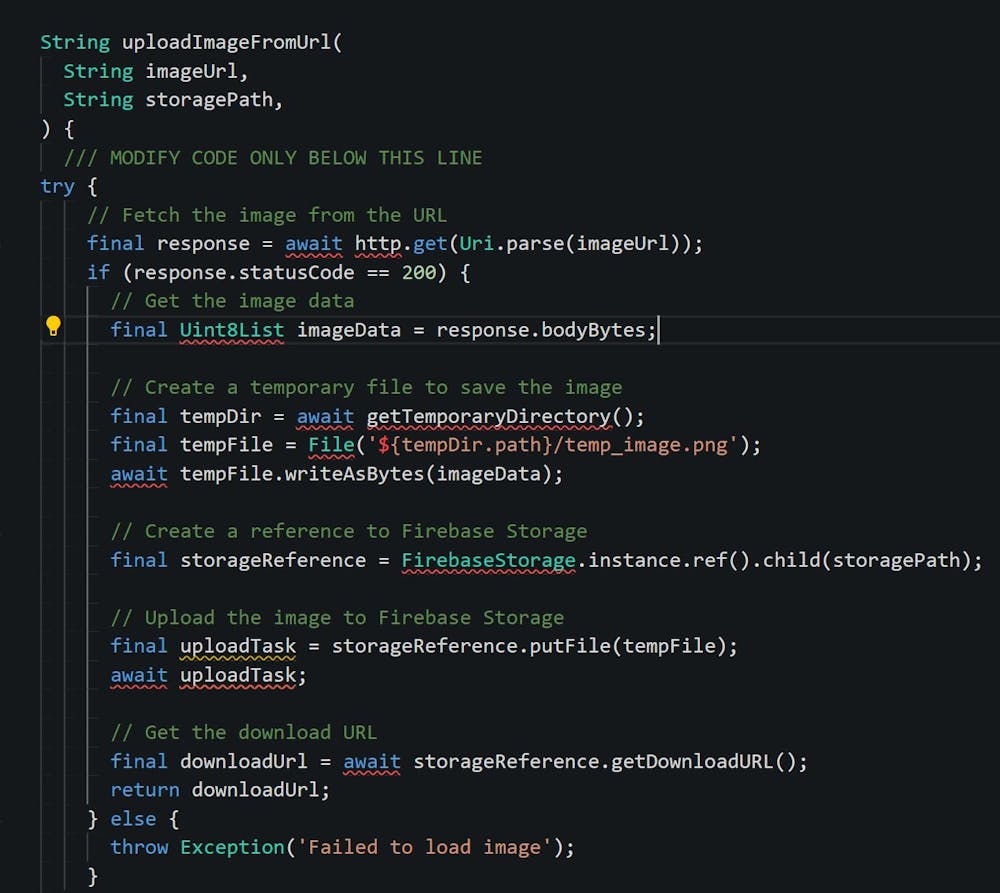1000x893 pixels.
Task: Click the parameter 'imageUrl,'
Action: pyautogui.click(x=196, y=71)
